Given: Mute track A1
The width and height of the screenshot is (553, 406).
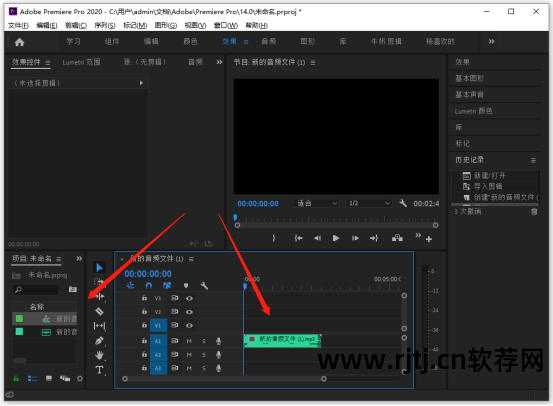Looking at the screenshot, I should (x=189, y=341).
